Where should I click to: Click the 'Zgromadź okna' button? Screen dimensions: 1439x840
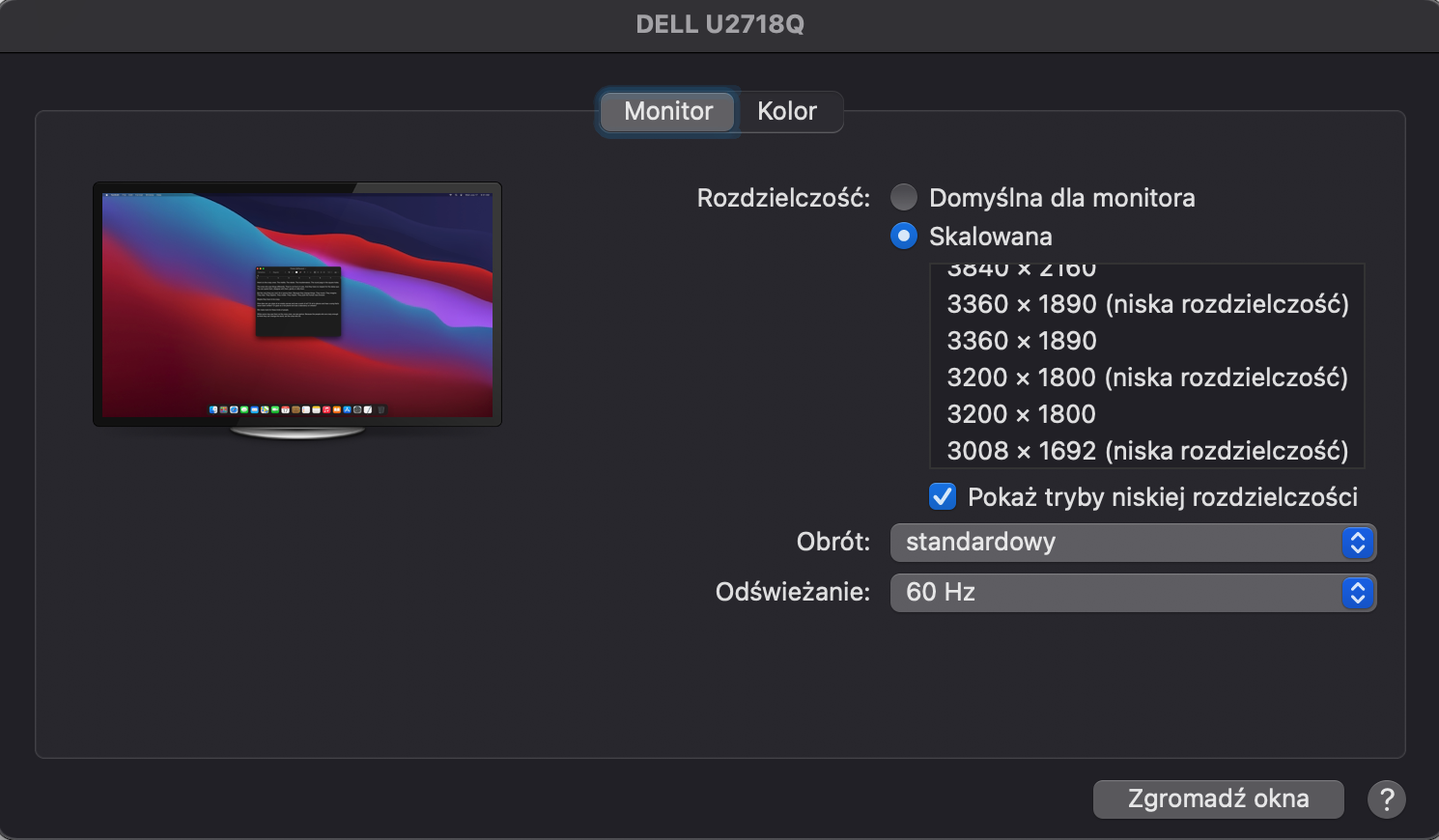tap(1218, 798)
